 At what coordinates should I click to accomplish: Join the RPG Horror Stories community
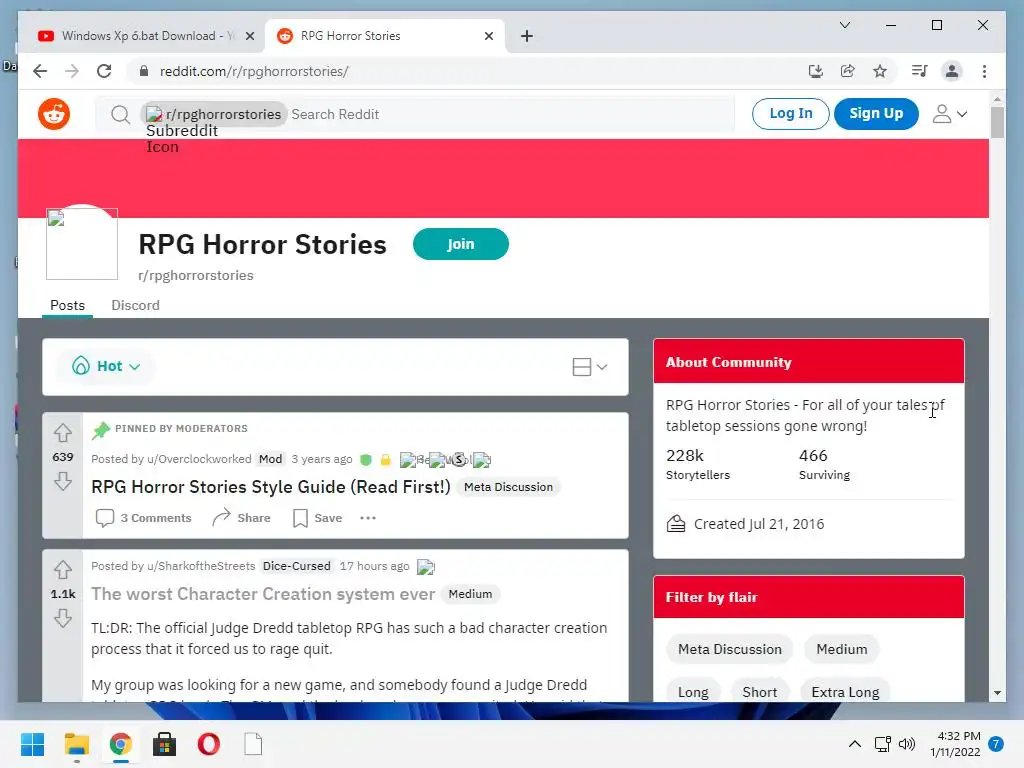[460, 244]
